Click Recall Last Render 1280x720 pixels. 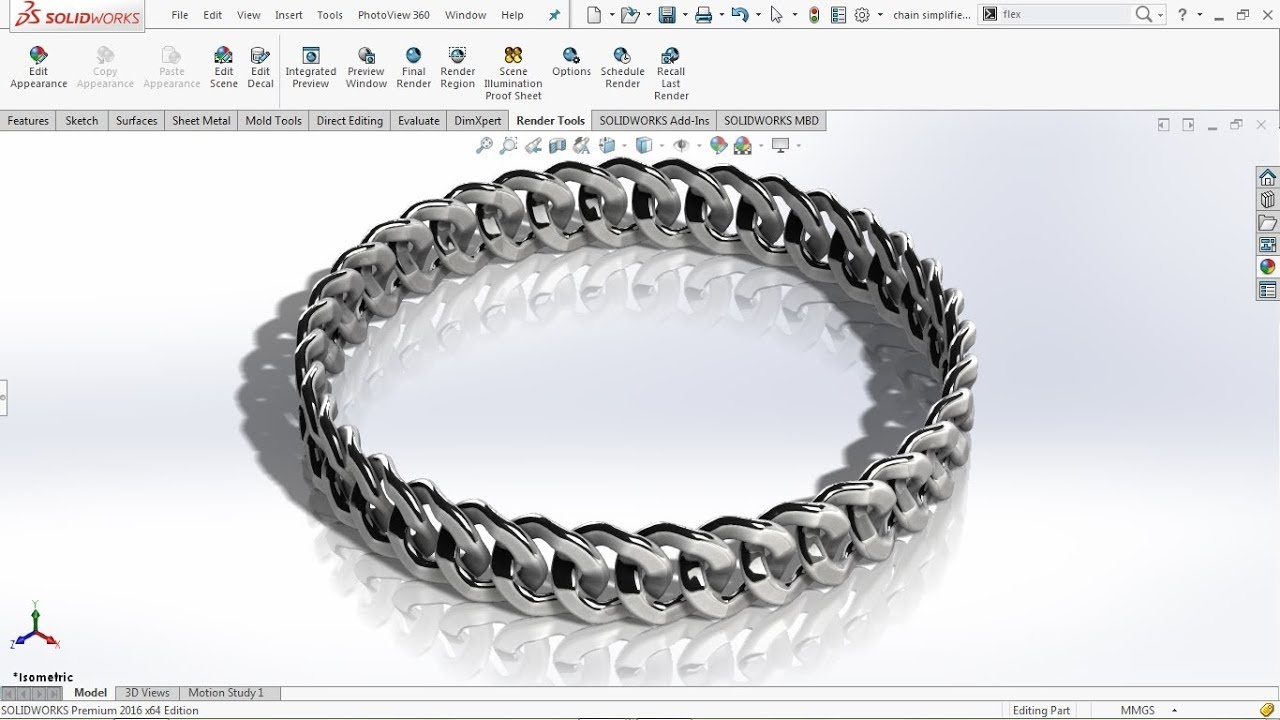(x=671, y=72)
